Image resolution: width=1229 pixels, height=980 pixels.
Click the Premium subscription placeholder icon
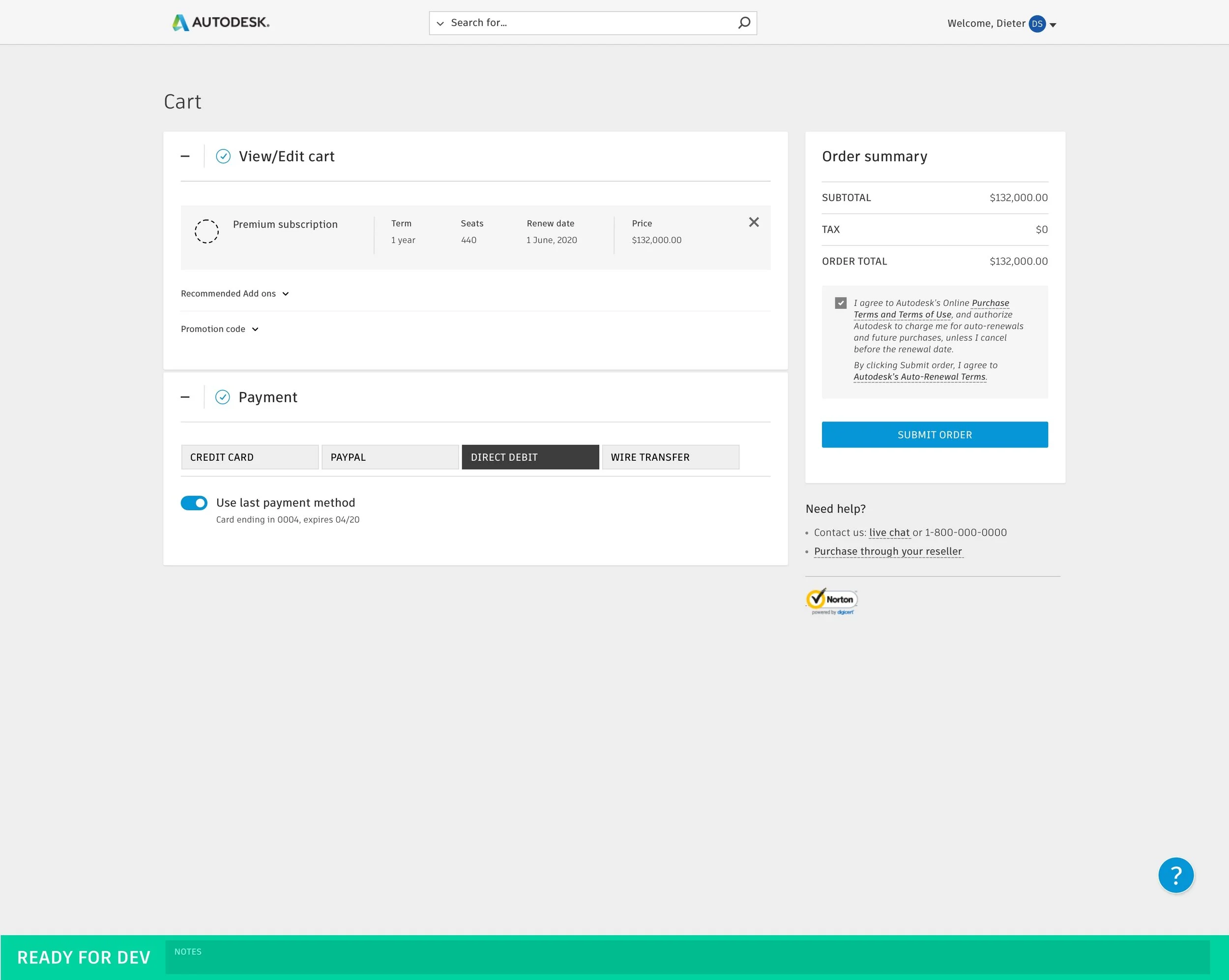[206, 232]
